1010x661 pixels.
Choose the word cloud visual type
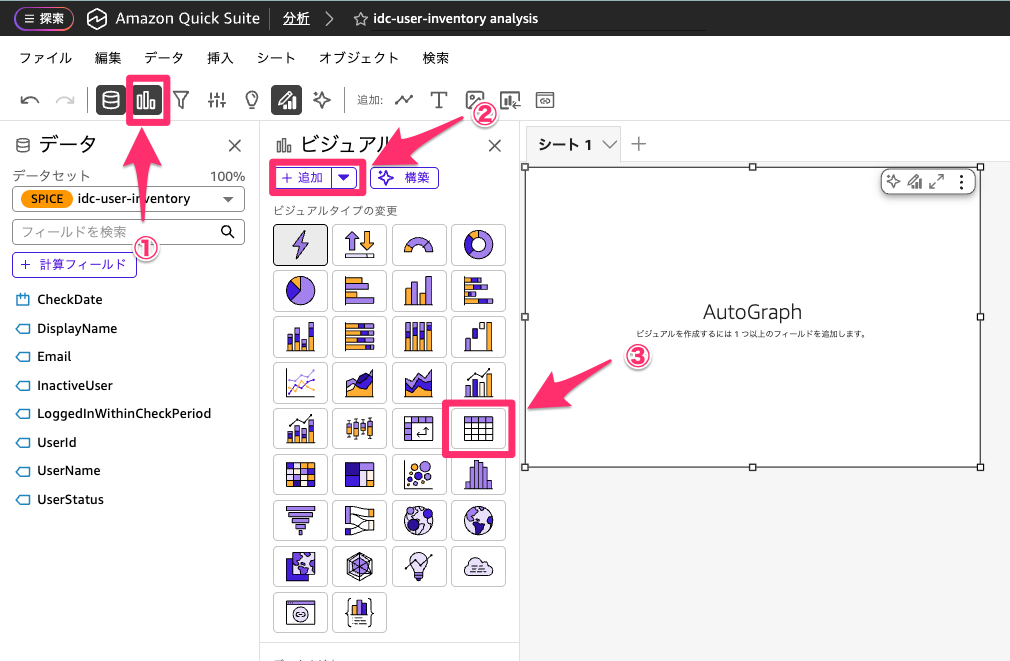[x=479, y=566]
